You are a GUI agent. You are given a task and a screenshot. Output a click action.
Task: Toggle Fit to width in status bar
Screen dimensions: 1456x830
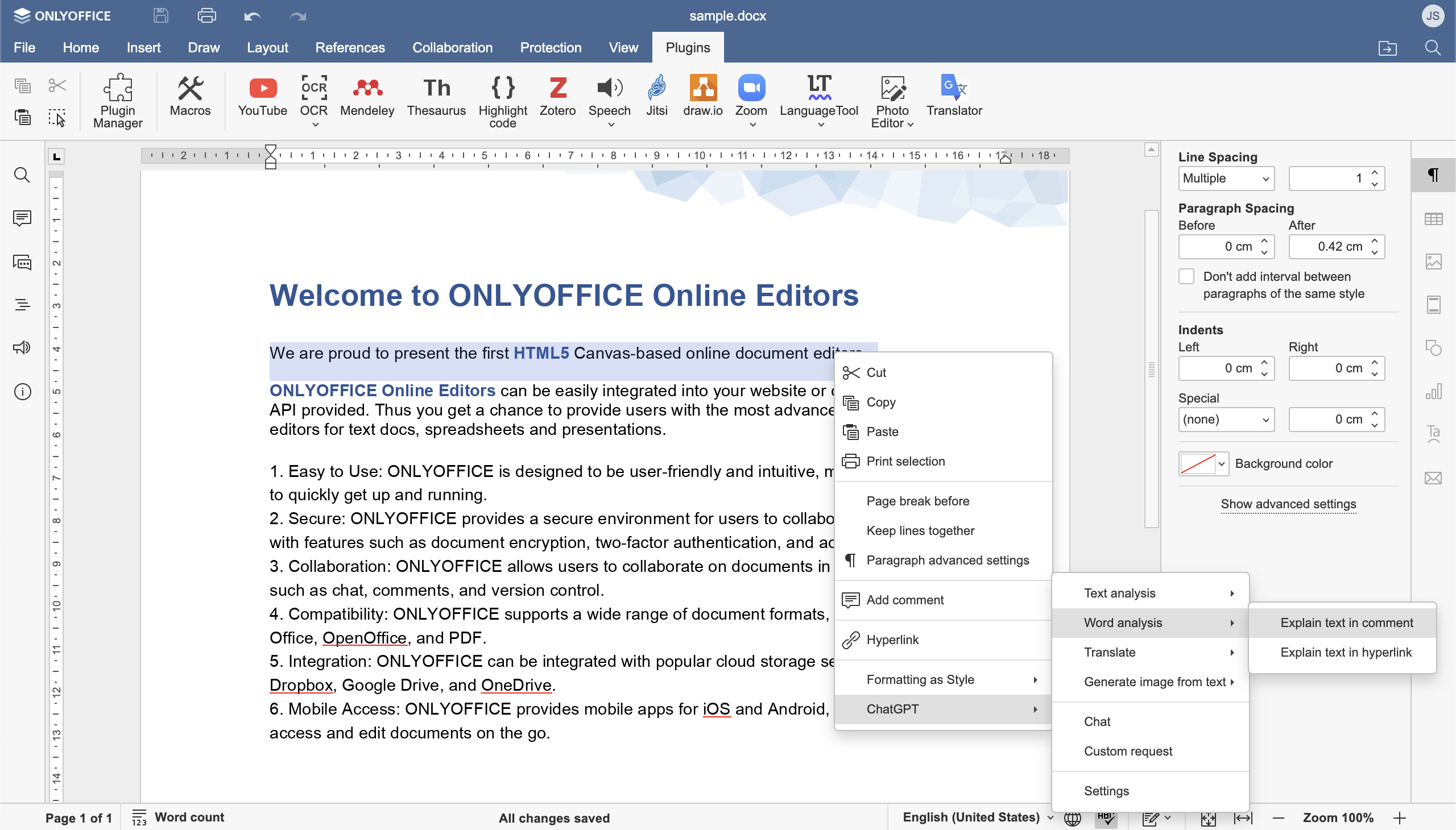(1243, 818)
